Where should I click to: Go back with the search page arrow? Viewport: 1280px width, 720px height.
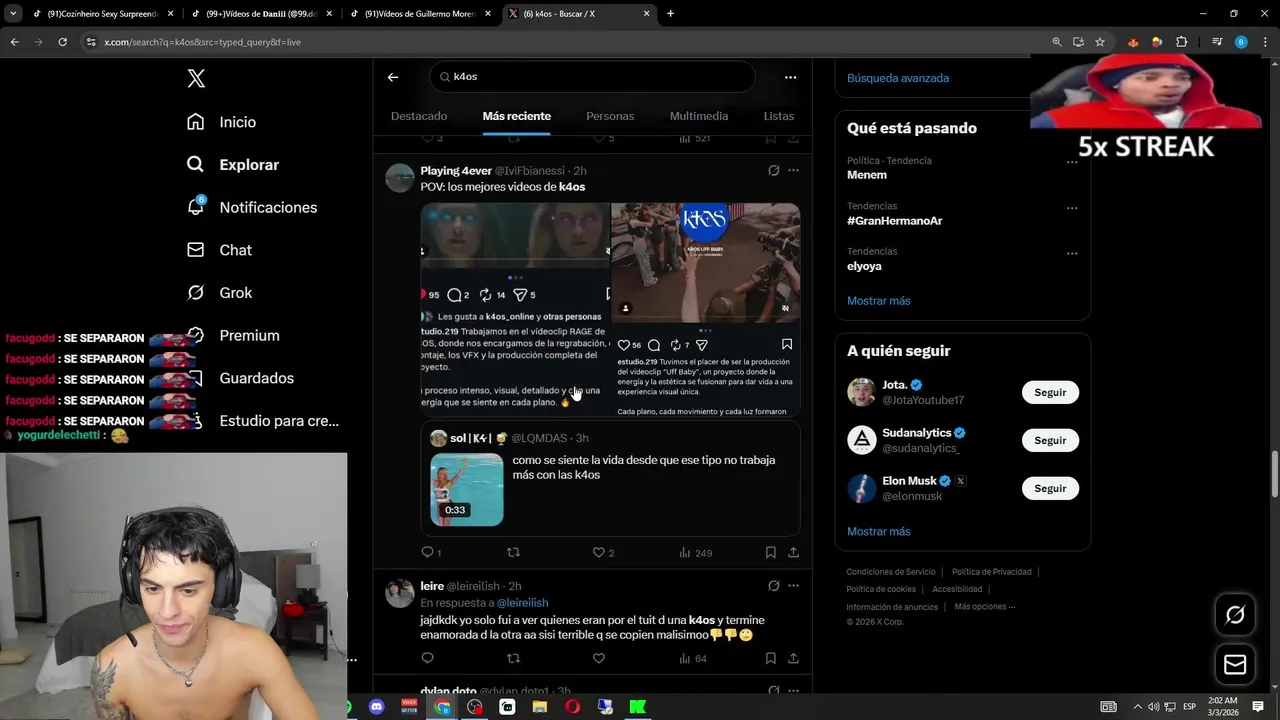pyautogui.click(x=393, y=77)
